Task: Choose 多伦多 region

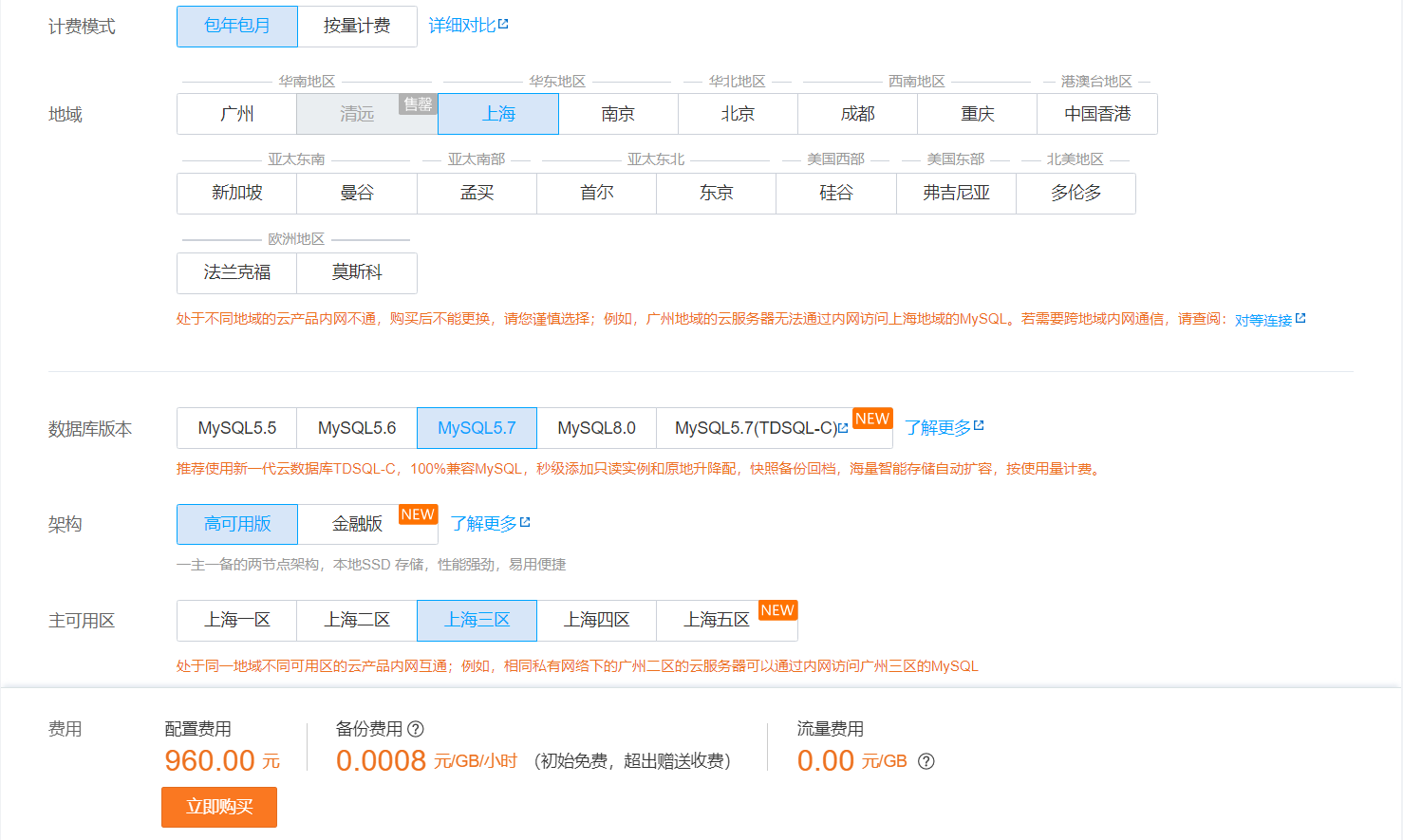Action: (1076, 194)
